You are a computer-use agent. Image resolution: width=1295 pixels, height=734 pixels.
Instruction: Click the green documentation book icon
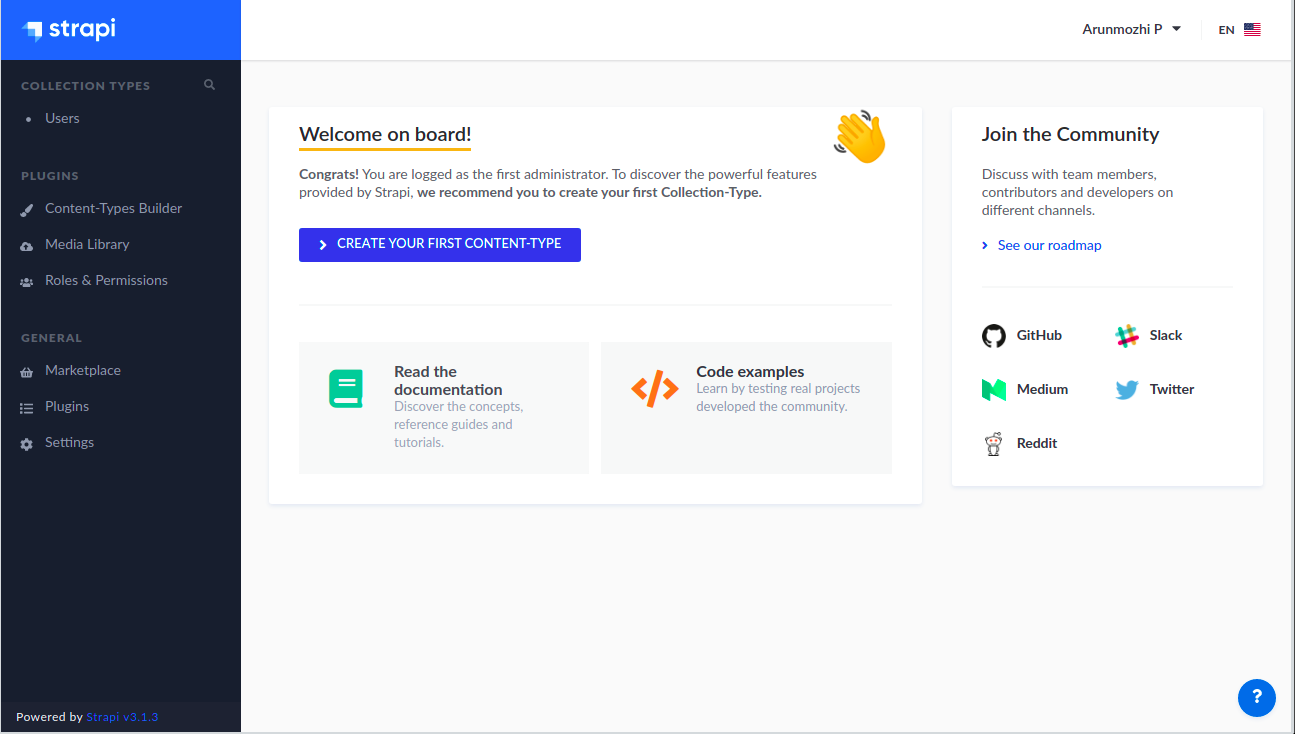tap(345, 388)
